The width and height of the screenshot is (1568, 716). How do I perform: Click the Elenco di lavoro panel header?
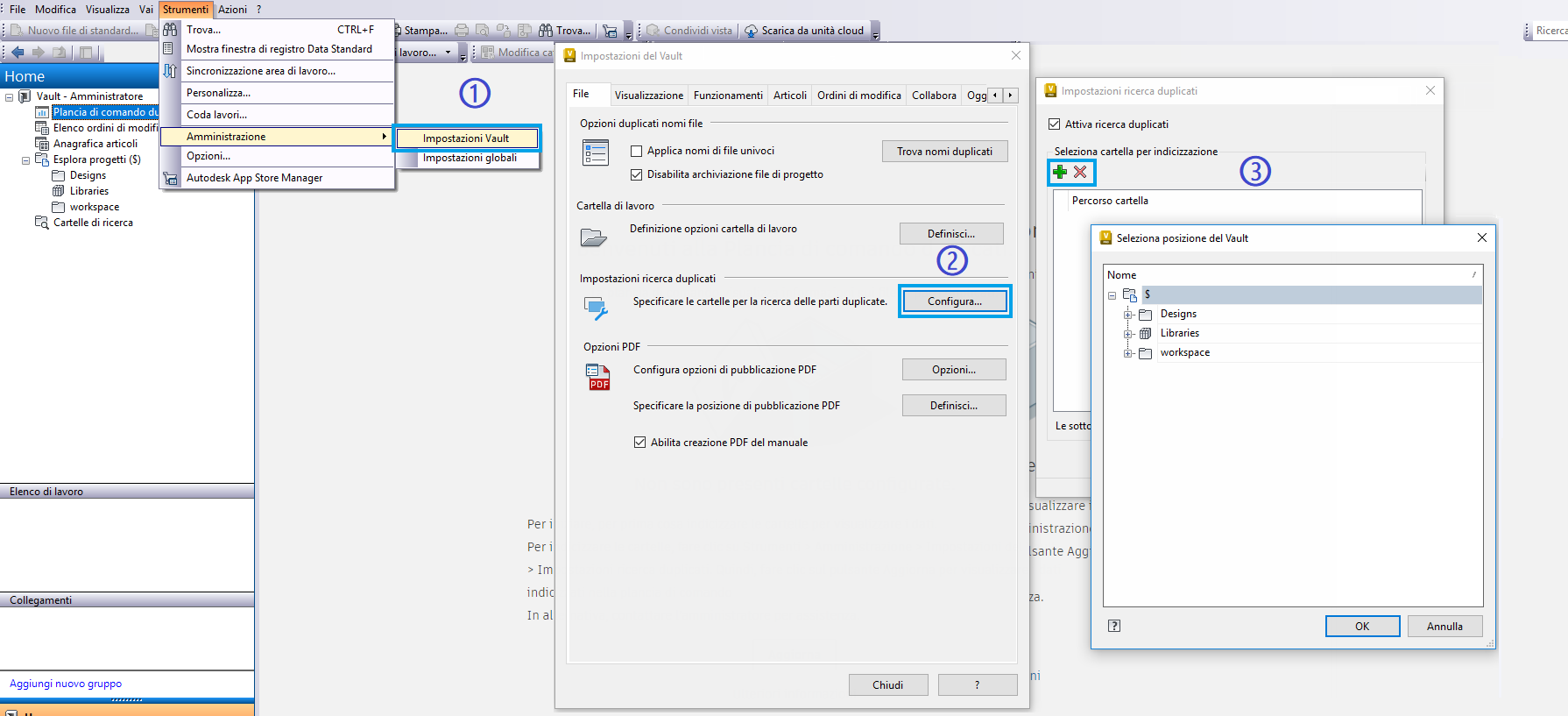127,492
